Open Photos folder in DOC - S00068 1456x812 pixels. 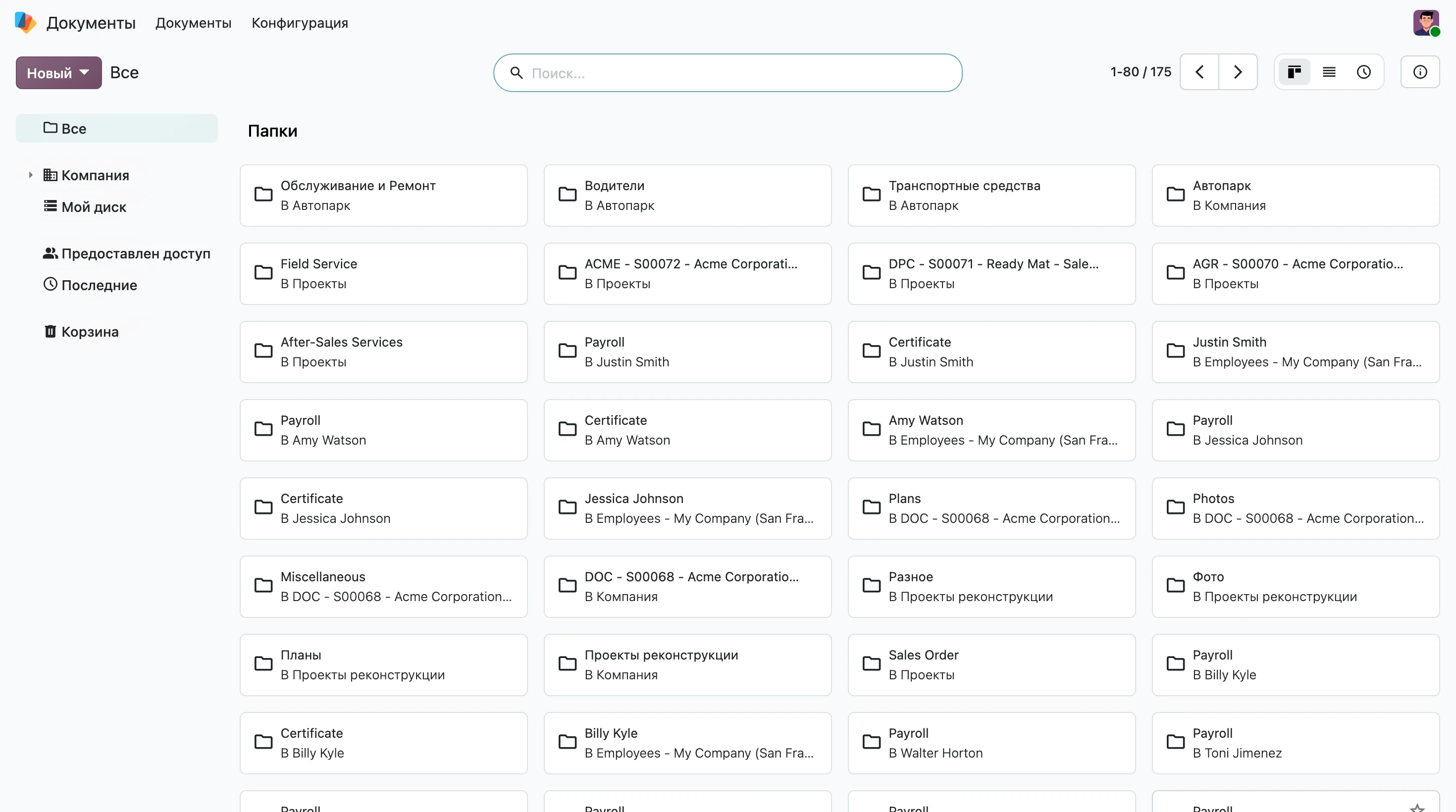tap(1296, 508)
